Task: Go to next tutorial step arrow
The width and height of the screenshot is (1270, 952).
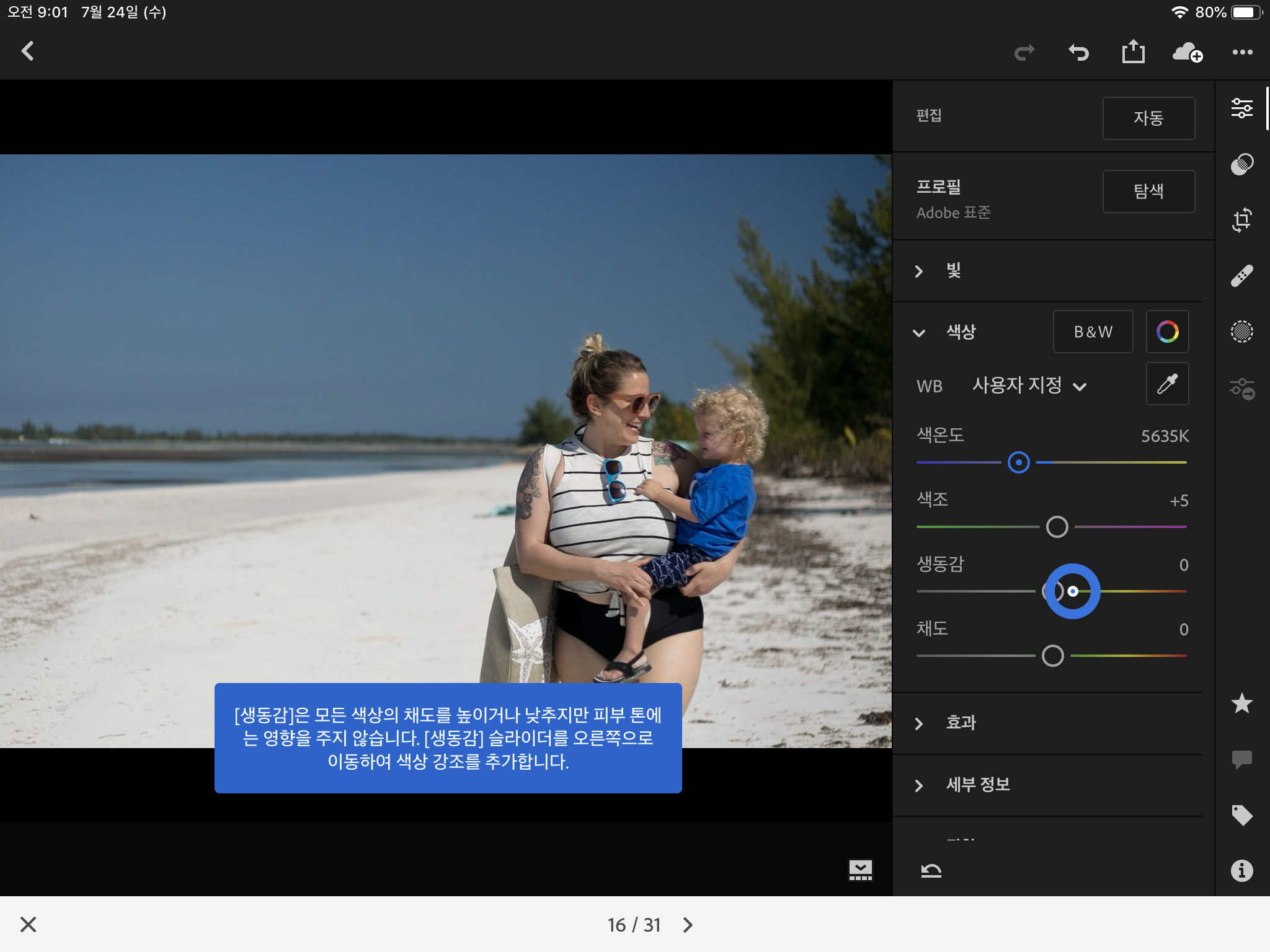Action: (x=688, y=925)
